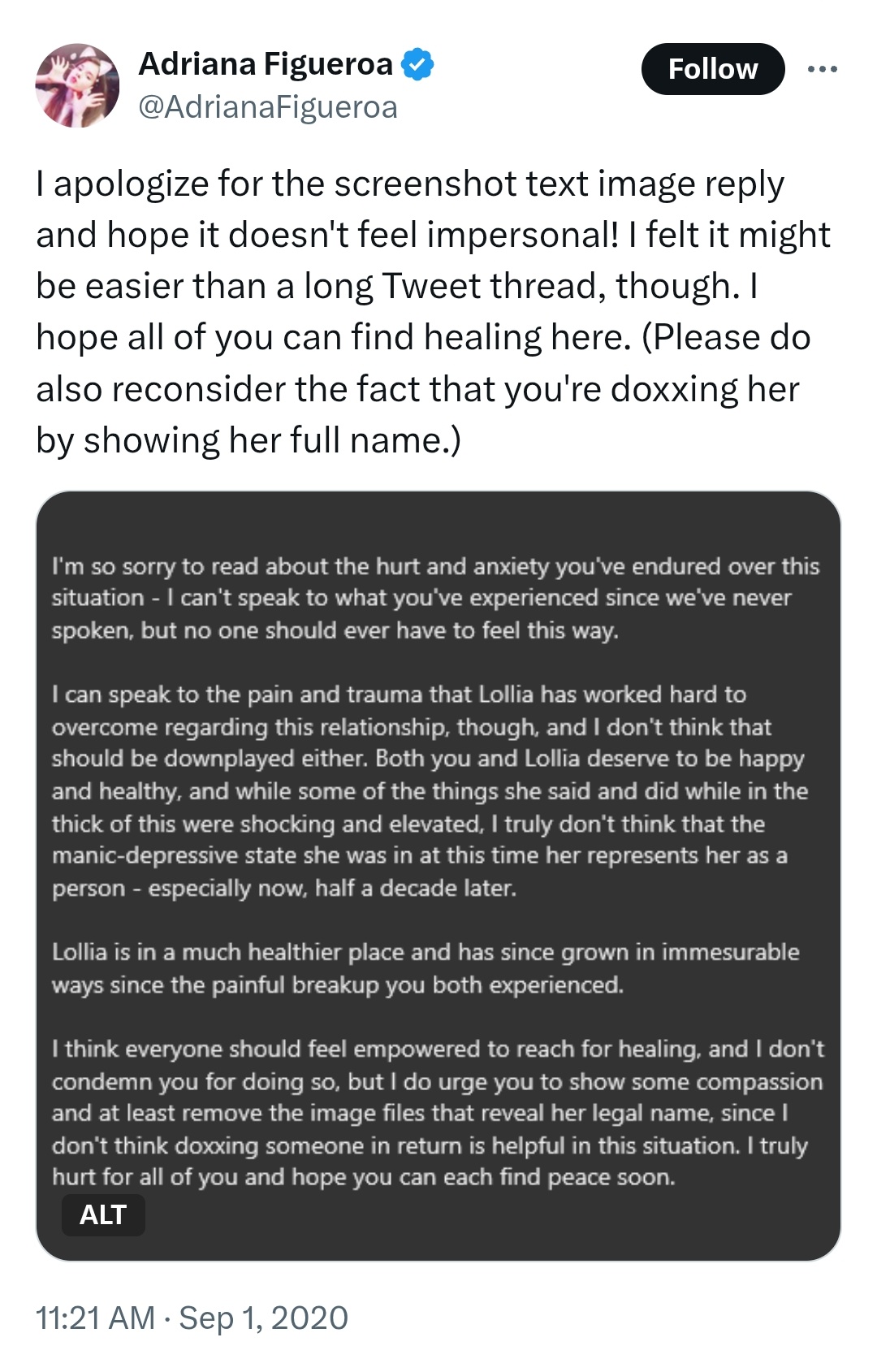Click the Sep 1, 2020 date
Image resolution: width=877 pixels, height=1372 pixels.
263,1318
